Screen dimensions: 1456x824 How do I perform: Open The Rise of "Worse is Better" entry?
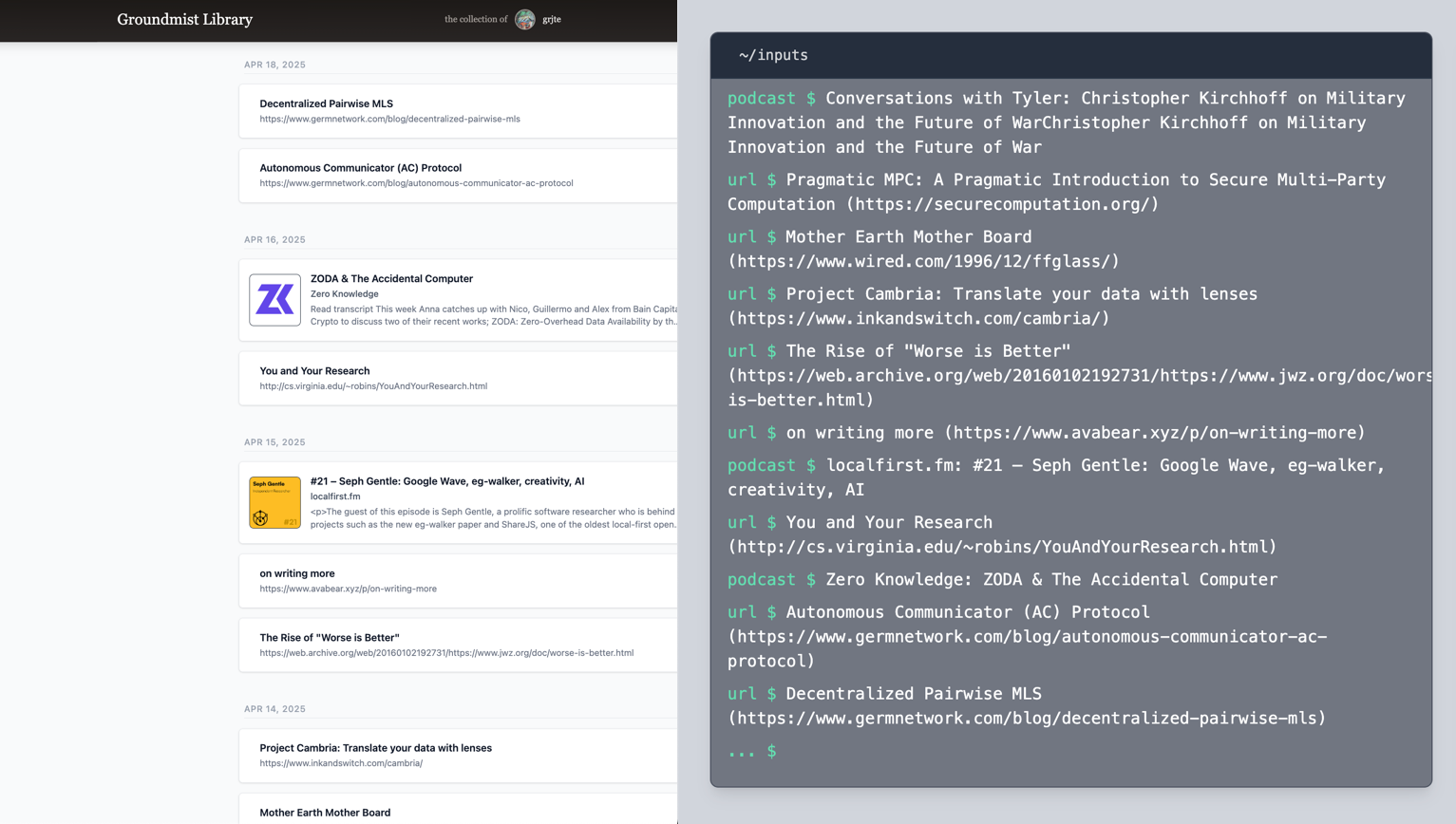329,638
